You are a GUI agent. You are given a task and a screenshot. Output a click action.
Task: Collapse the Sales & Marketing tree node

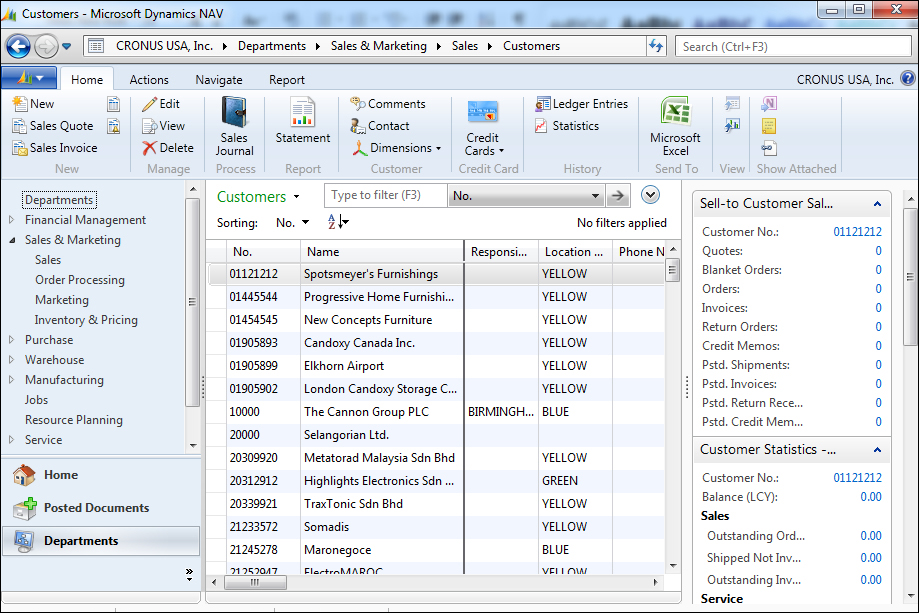pos(12,240)
